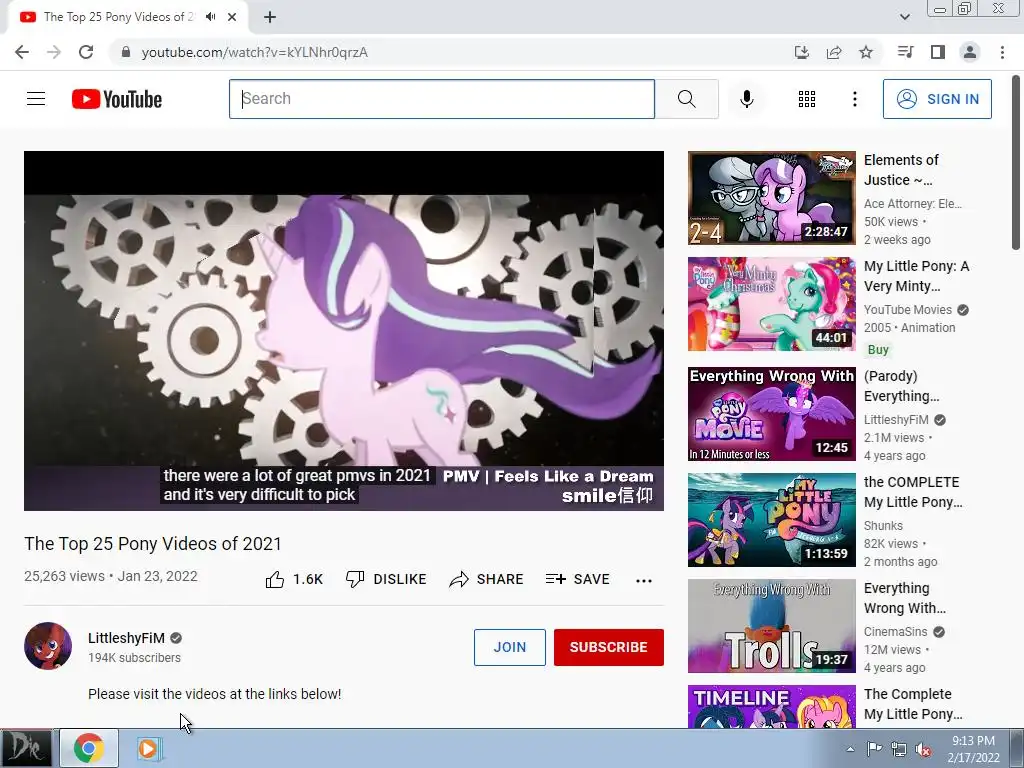Viewport: 1024px width, 768px height.
Task: Toggle the browser side panel
Action: pos(938,52)
